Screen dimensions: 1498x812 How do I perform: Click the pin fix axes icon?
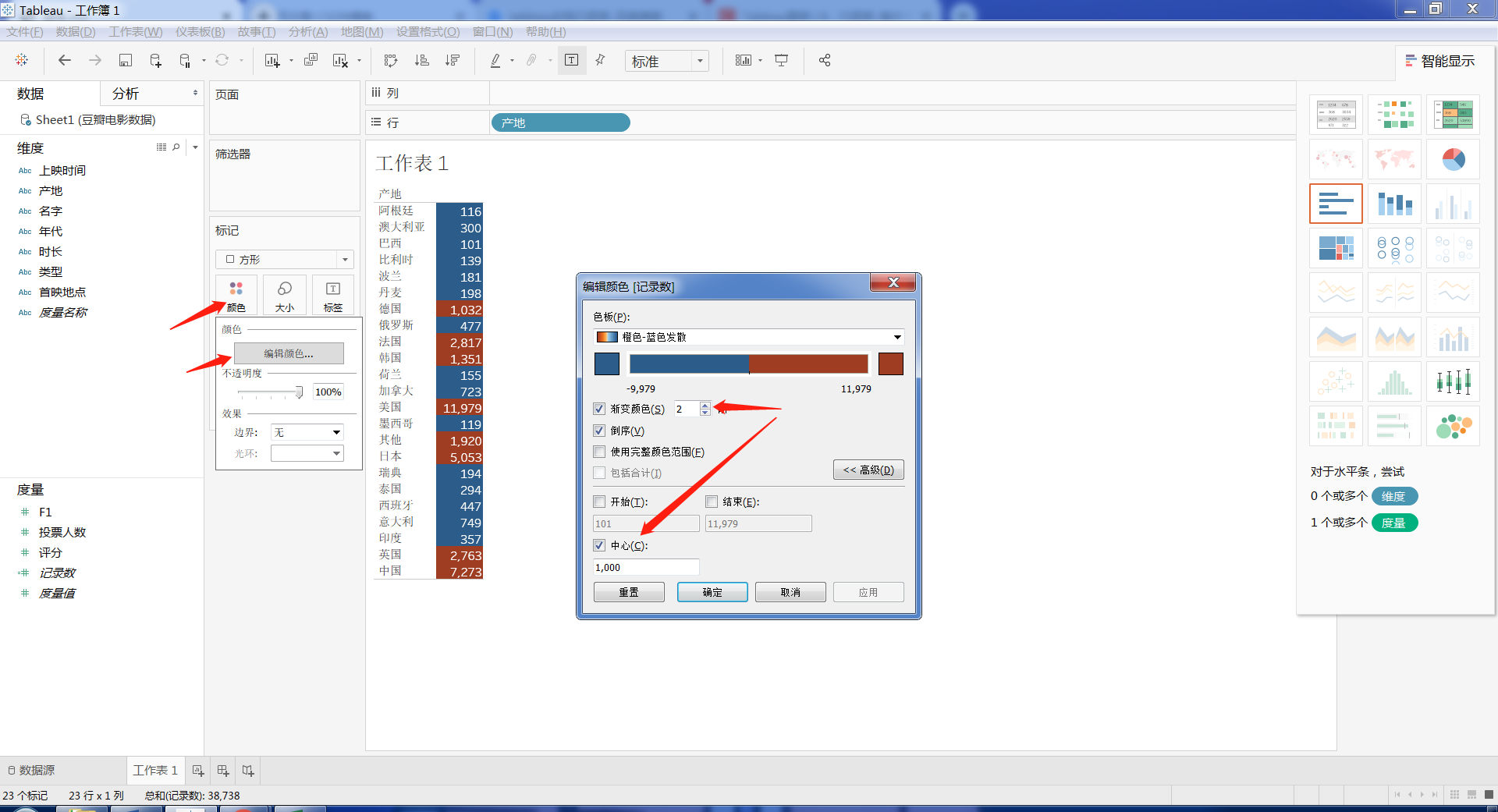[x=601, y=60]
